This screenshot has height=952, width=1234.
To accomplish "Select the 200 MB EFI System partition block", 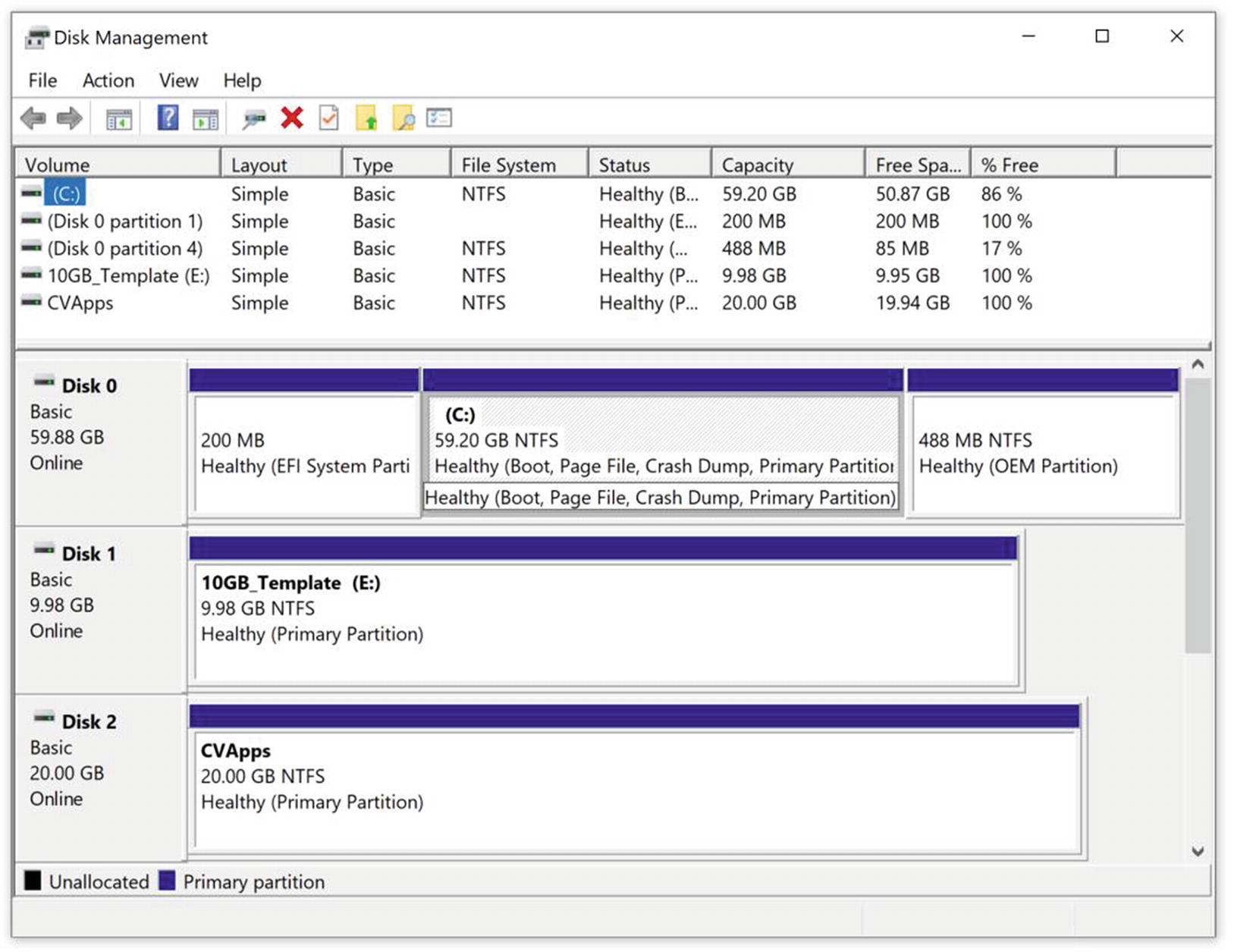I will (304, 443).
